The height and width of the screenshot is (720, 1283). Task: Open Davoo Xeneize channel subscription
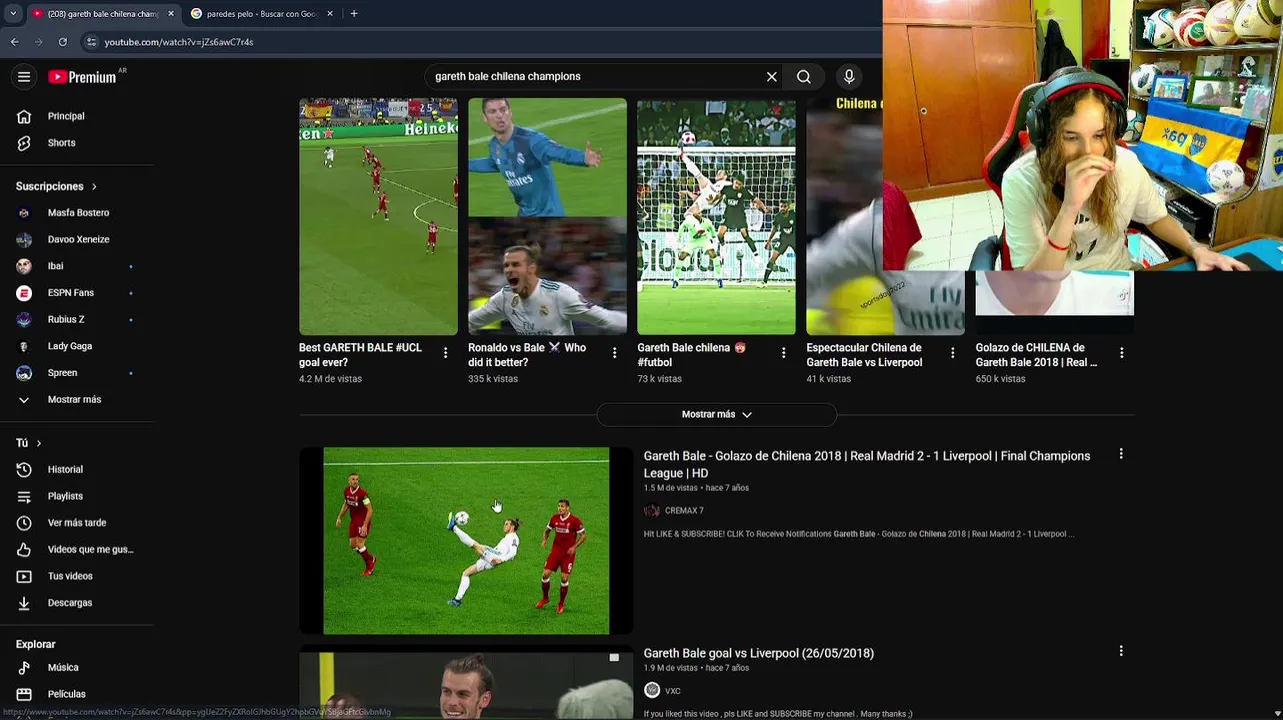[77, 240]
